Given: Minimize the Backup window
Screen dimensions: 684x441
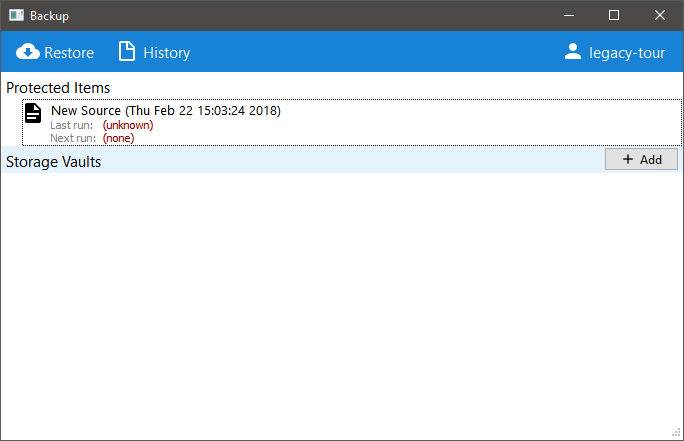Looking at the screenshot, I should click(569, 15).
